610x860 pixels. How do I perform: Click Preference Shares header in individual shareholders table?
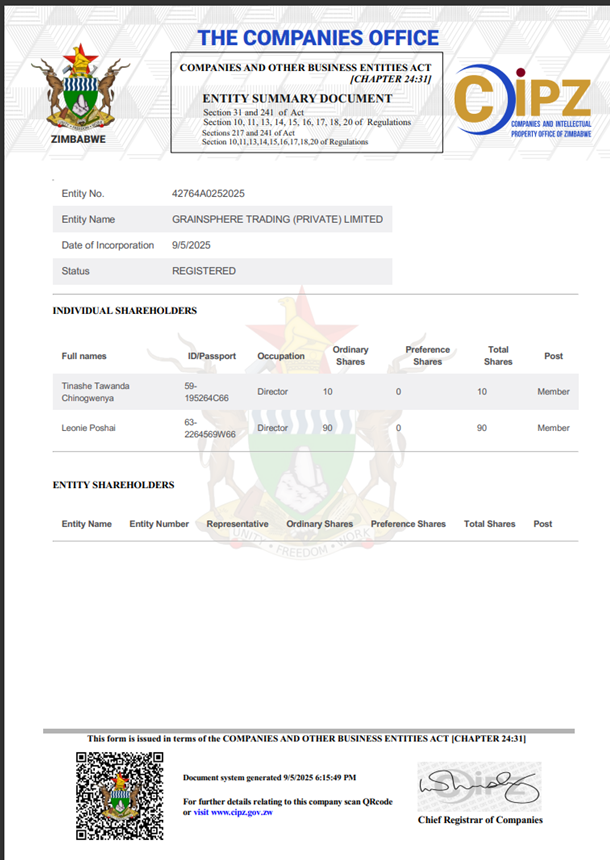pos(428,355)
